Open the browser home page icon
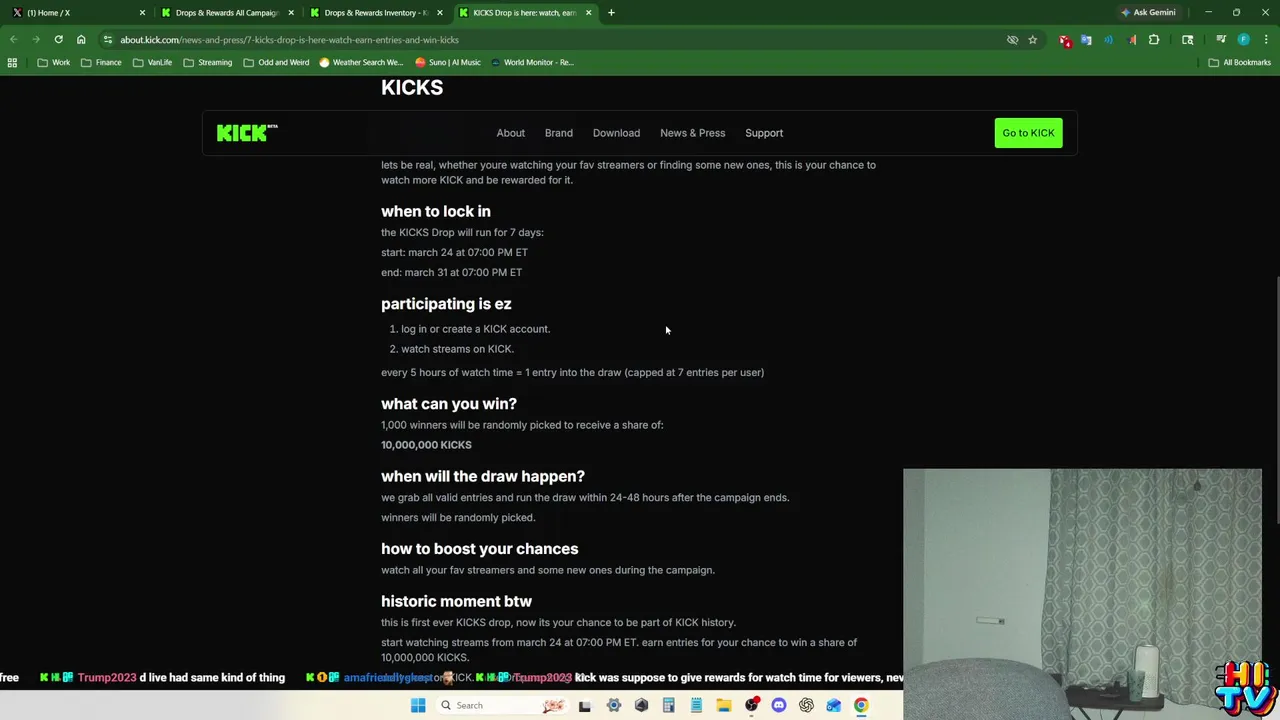Viewport: 1280px width, 720px height. pyautogui.click(x=81, y=40)
